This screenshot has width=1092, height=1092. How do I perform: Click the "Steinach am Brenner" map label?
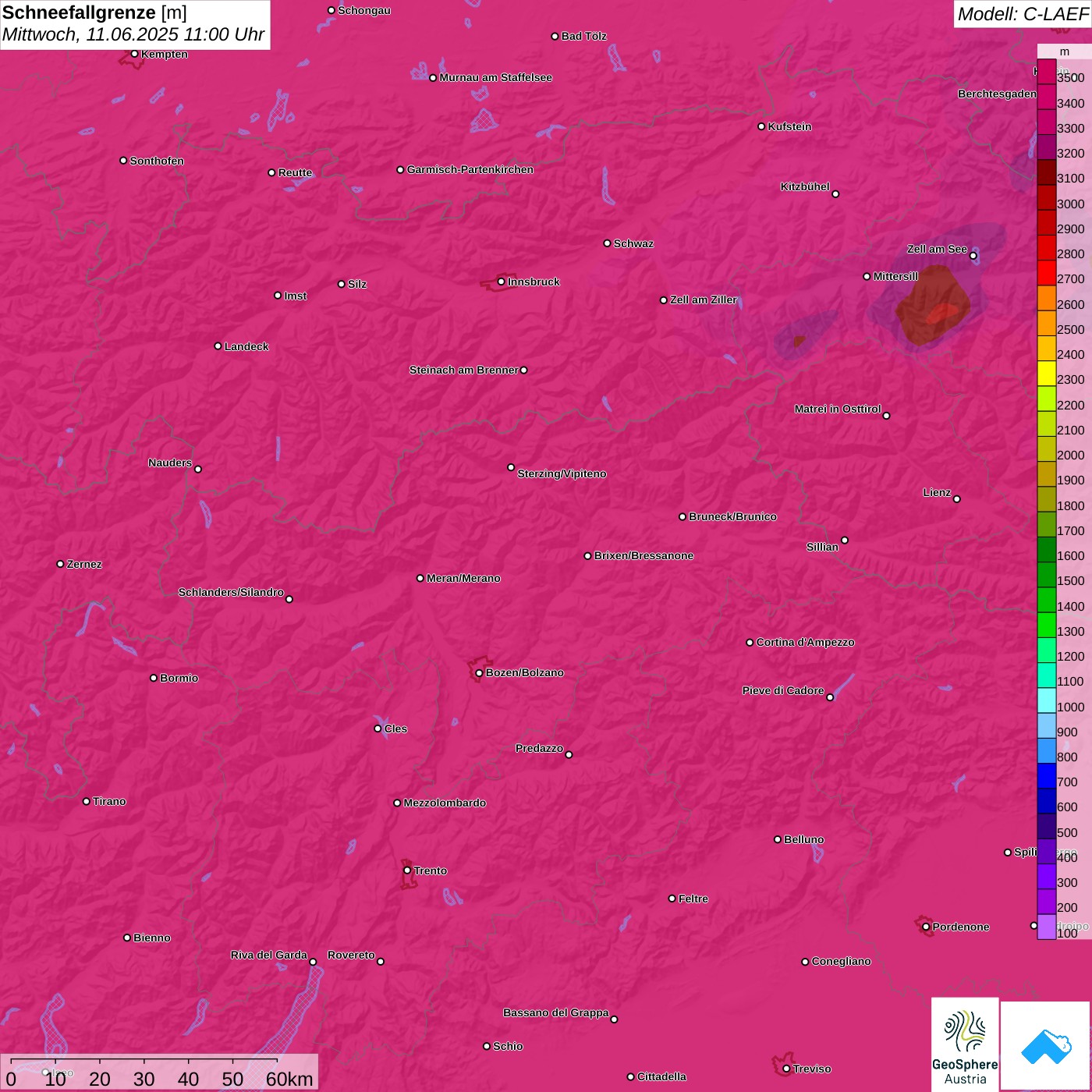463,370
